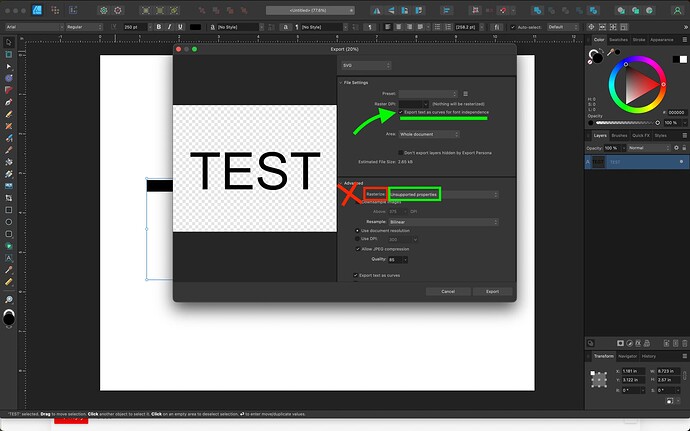This screenshot has height=431, width=690.
Task: Open the Quick FX tab
Action: pos(641,136)
